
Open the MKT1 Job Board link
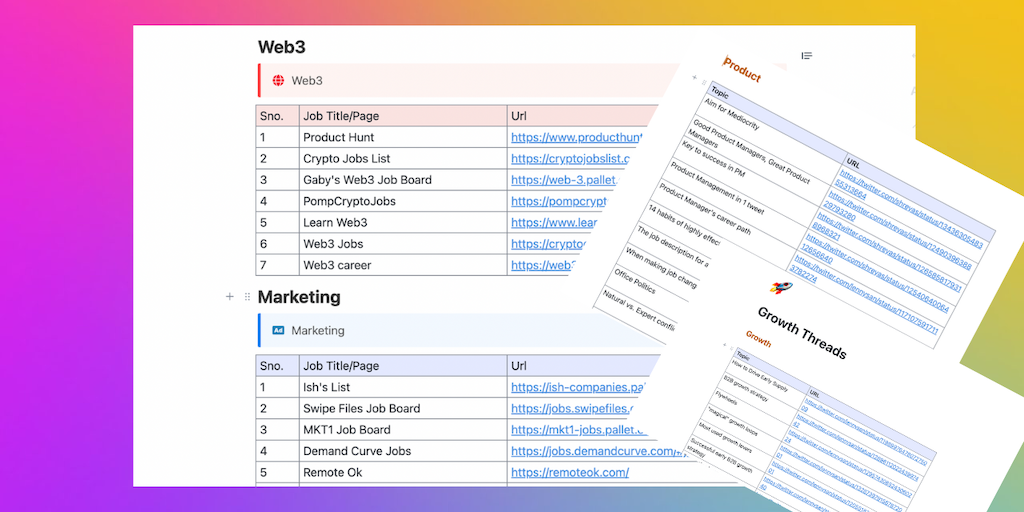click(577, 430)
